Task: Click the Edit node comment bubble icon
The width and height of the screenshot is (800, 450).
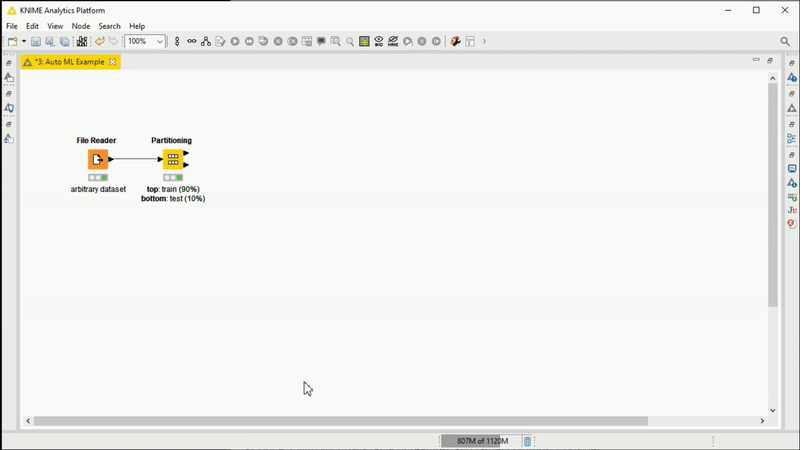Action: pos(321,41)
